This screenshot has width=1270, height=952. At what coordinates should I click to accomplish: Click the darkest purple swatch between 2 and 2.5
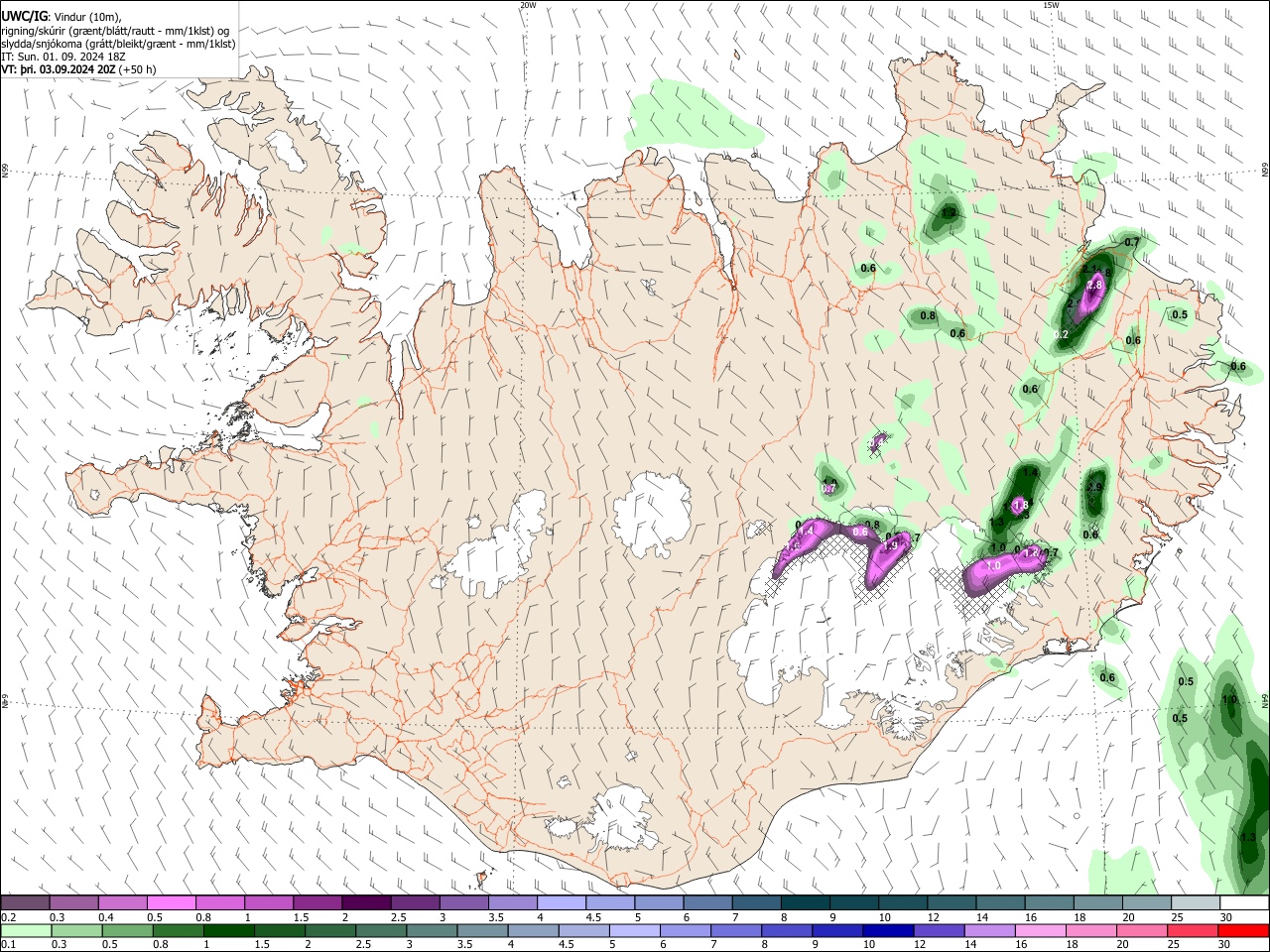tap(367, 902)
